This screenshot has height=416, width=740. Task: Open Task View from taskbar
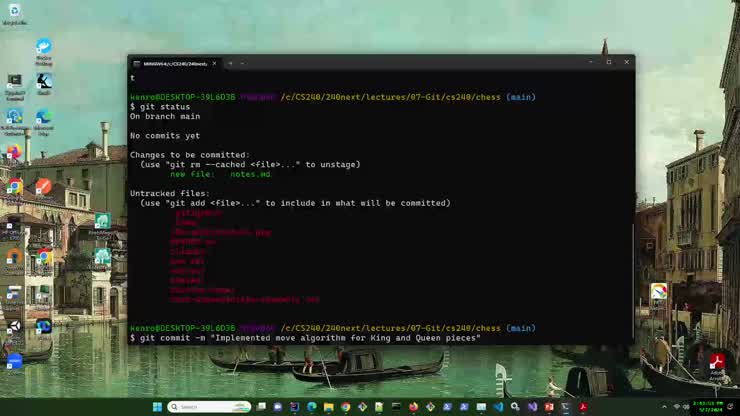(261, 407)
